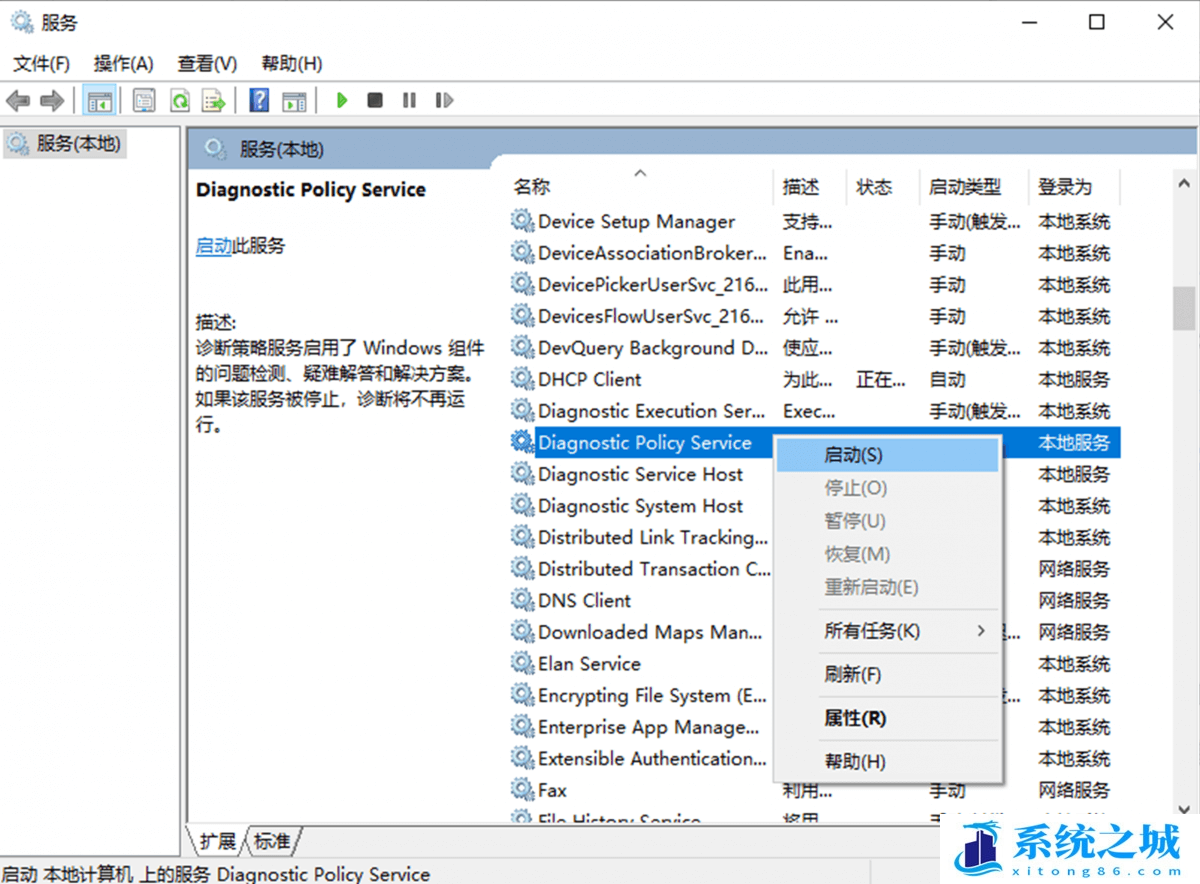The image size is (1200, 884).
Task: Click the Services gear icon in title bar
Action: click(x=21, y=21)
